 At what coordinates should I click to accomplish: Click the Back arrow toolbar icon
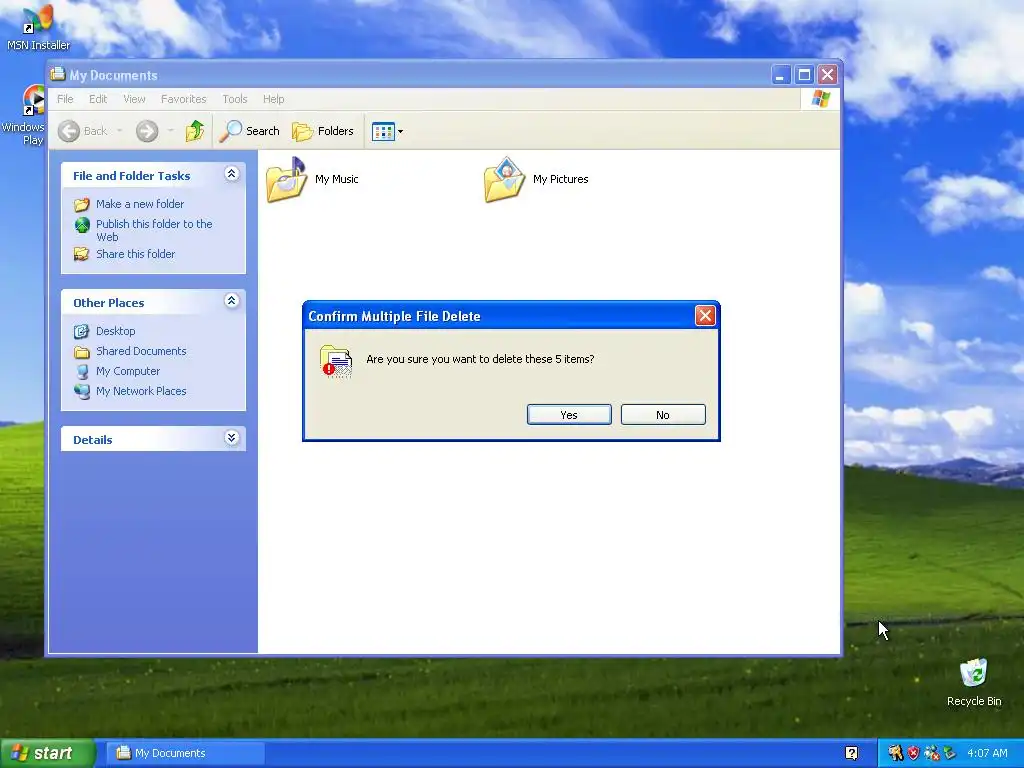tap(69, 131)
